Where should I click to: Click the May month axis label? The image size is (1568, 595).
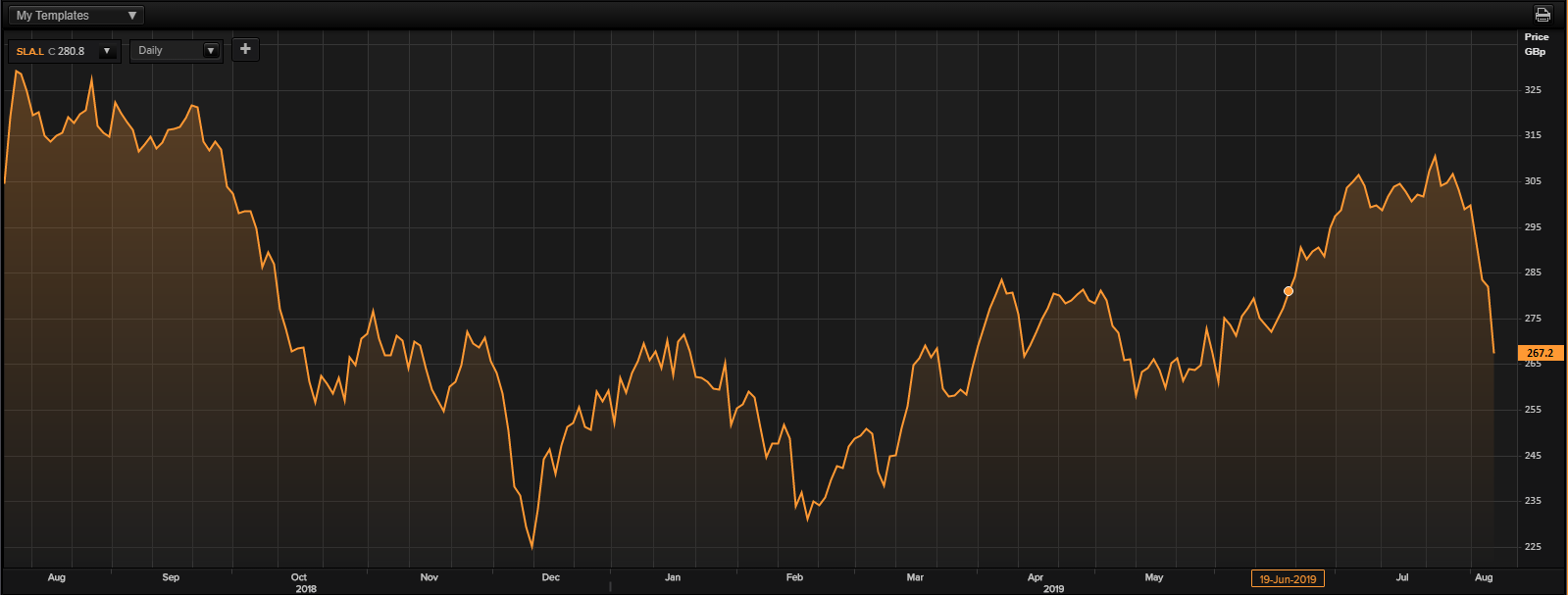coord(1154,577)
